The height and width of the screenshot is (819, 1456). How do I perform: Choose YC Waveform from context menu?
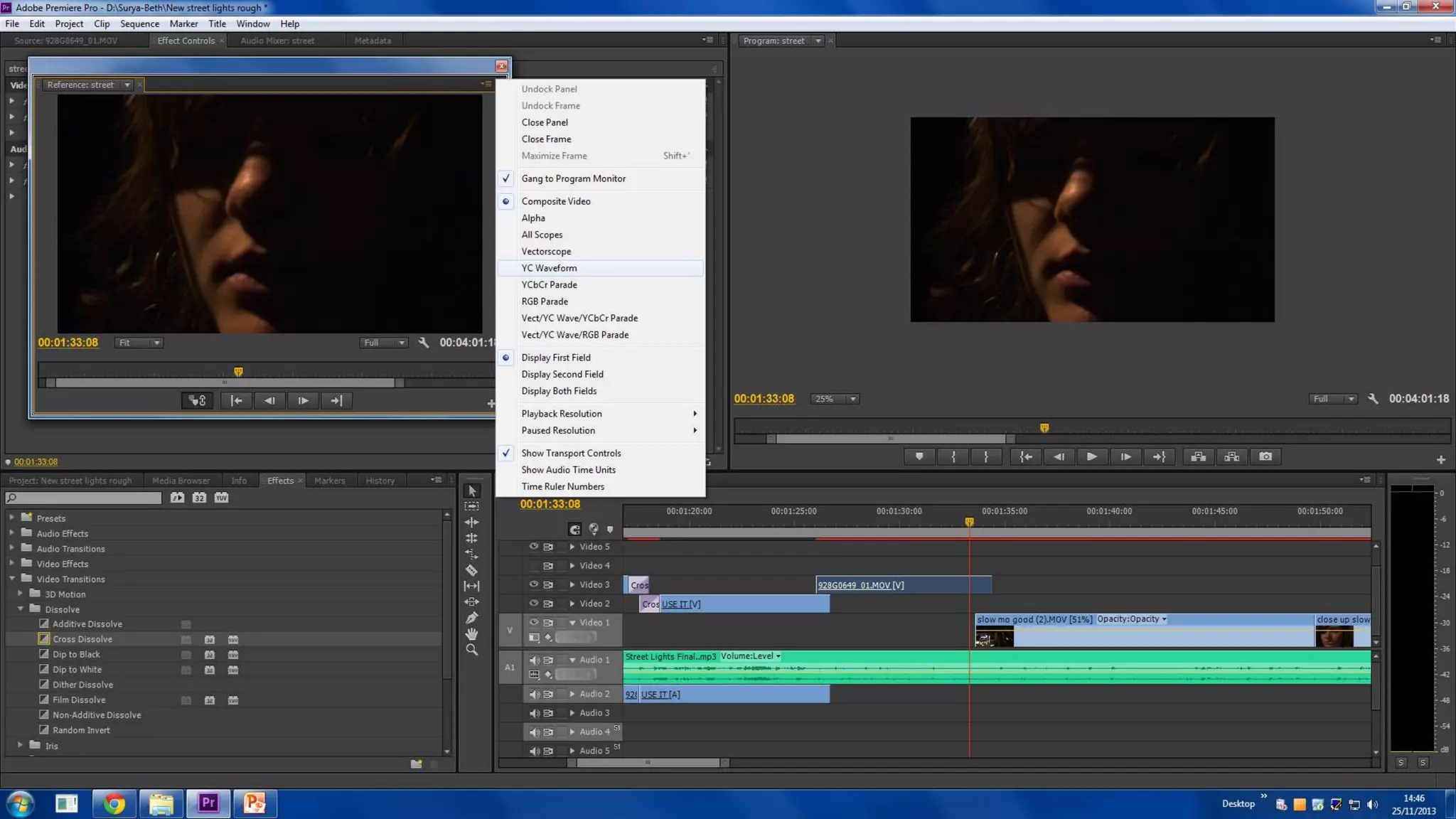pyautogui.click(x=549, y=268)
